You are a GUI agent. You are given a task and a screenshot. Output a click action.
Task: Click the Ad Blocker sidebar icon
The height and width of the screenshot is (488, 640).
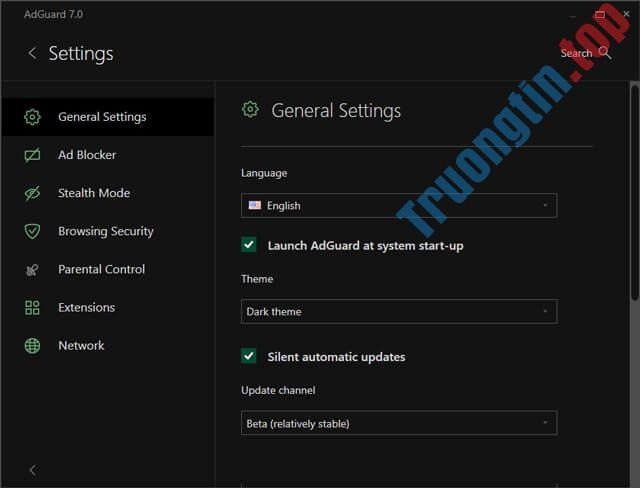(x=32, y=155)
